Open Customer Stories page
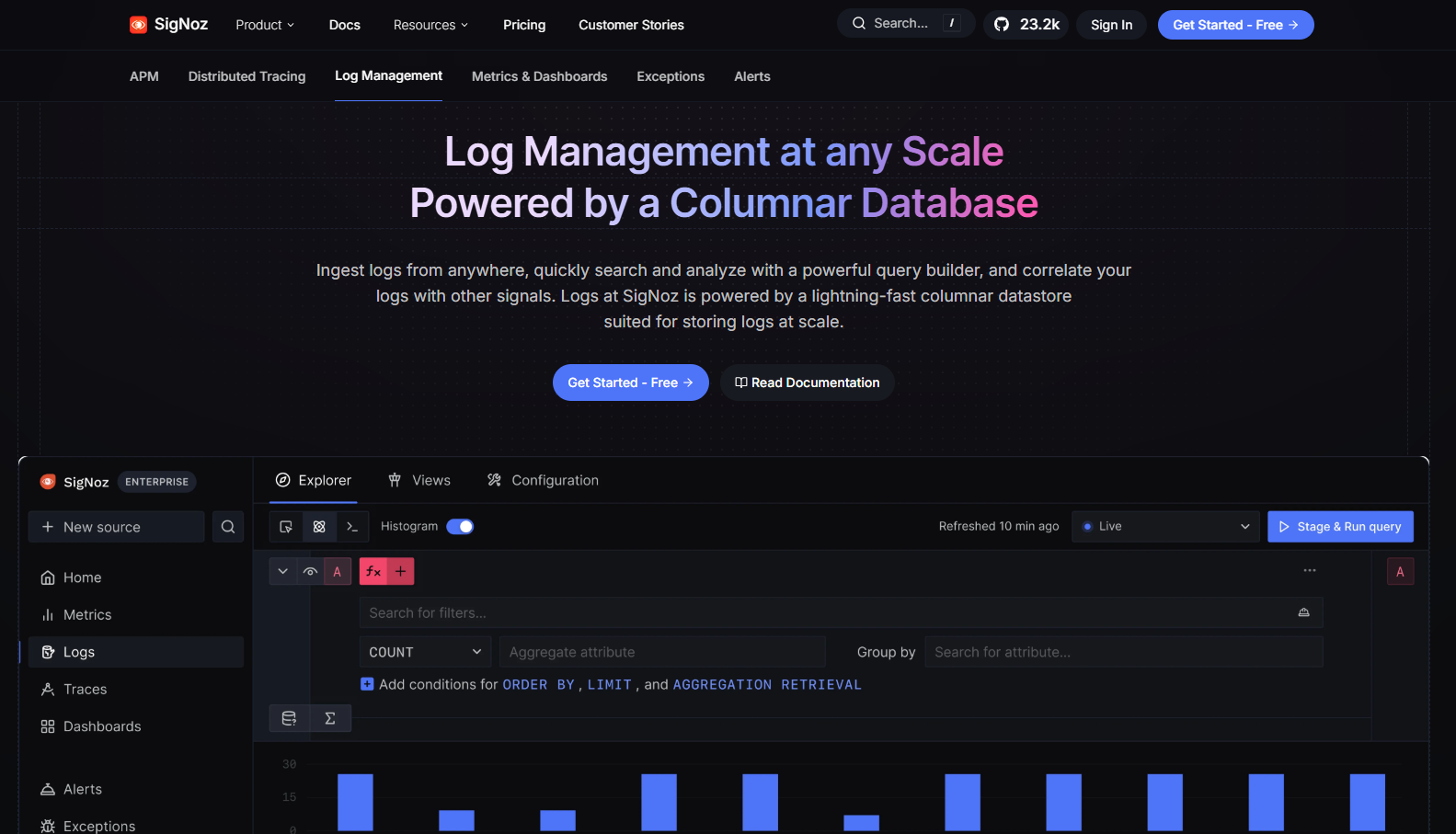1456x834 pixels. coord(631,25)
